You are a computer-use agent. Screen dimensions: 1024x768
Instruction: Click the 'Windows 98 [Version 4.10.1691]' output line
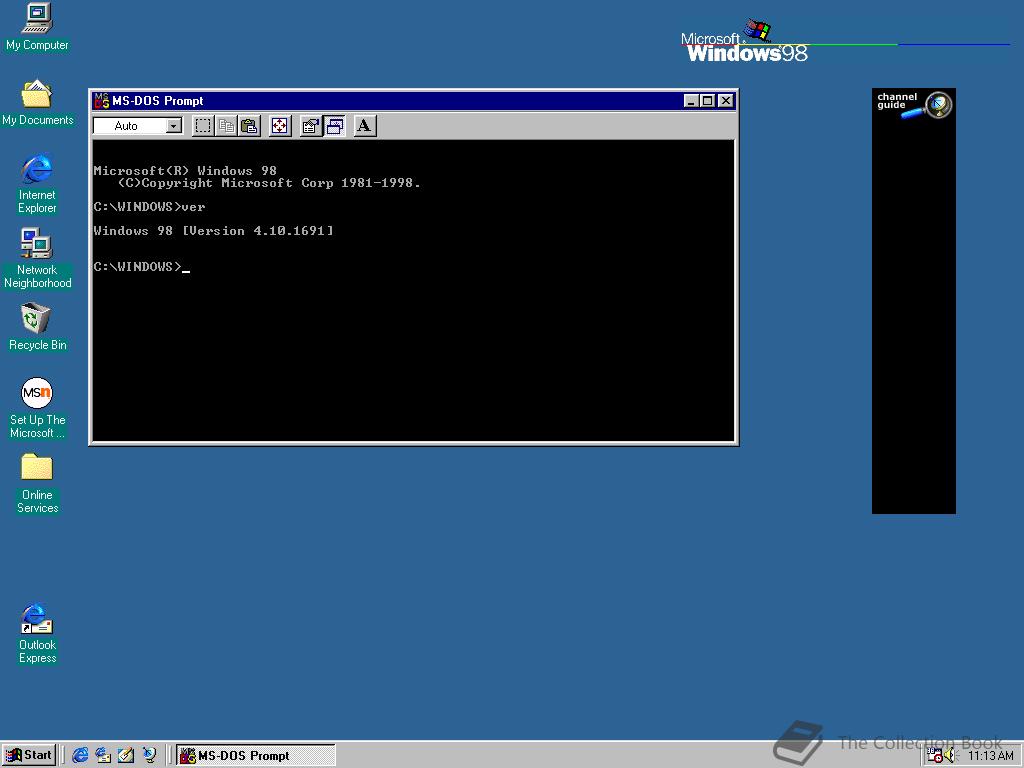pyautogui.click(x=214, y=231)
